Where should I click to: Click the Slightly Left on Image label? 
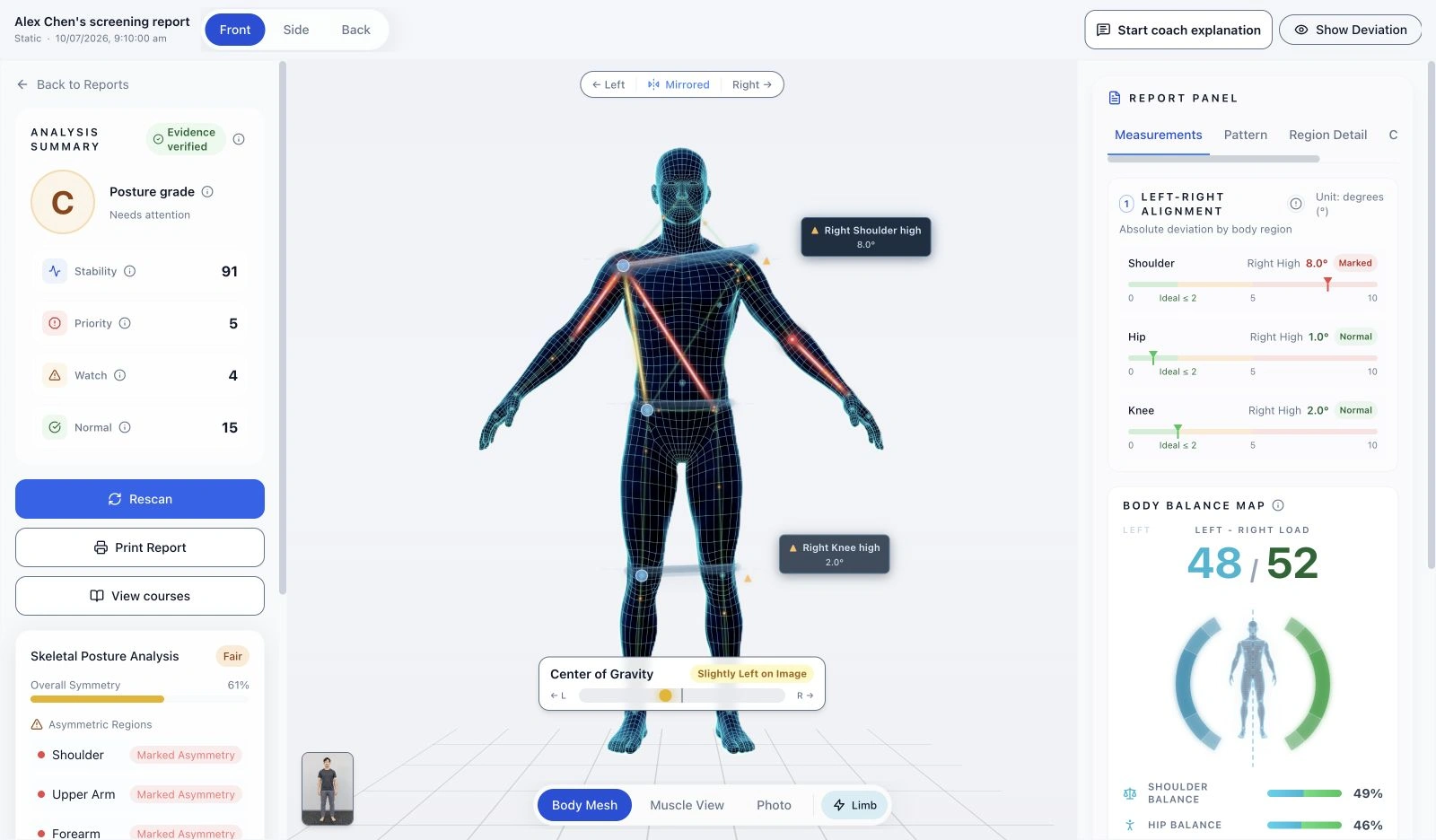752,674
